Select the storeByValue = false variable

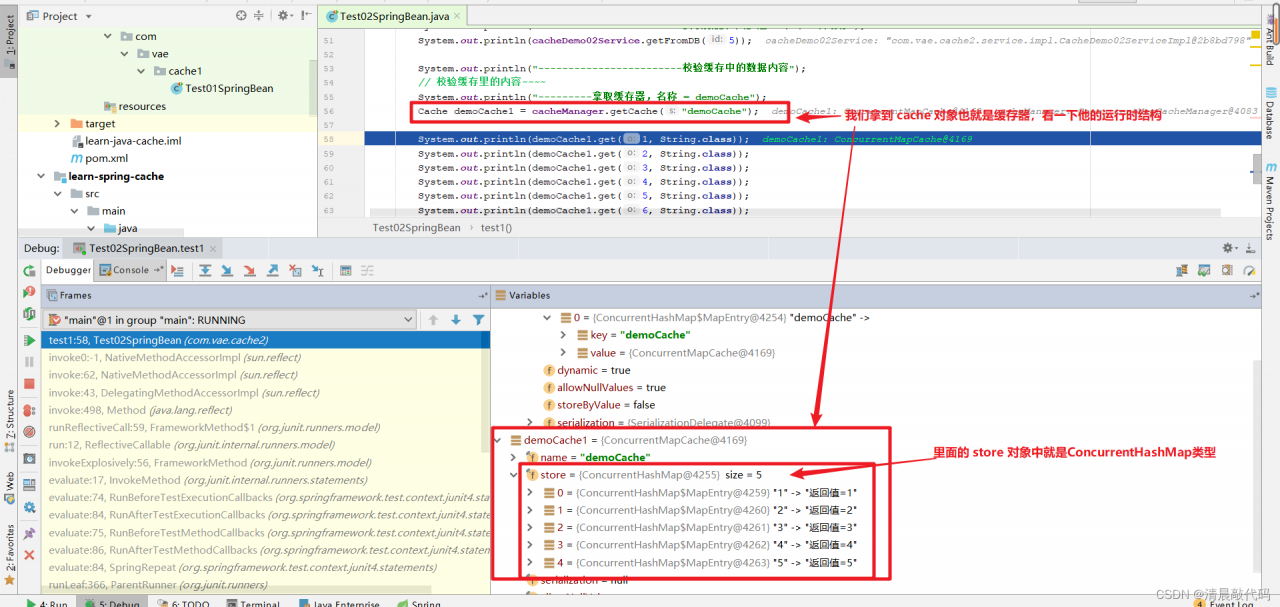pos(598,405)
